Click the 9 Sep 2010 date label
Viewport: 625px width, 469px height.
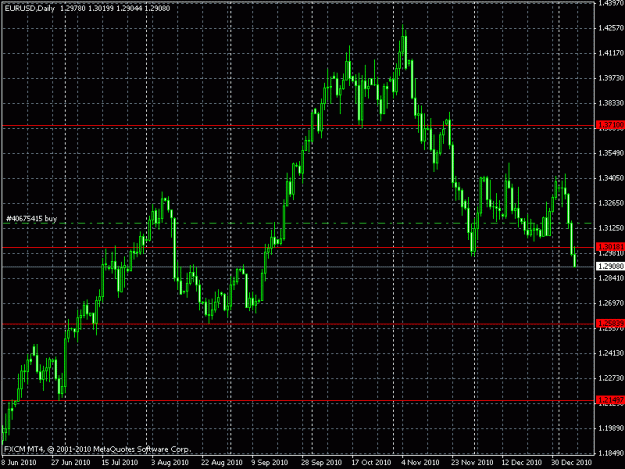click(x=270, y=463)
